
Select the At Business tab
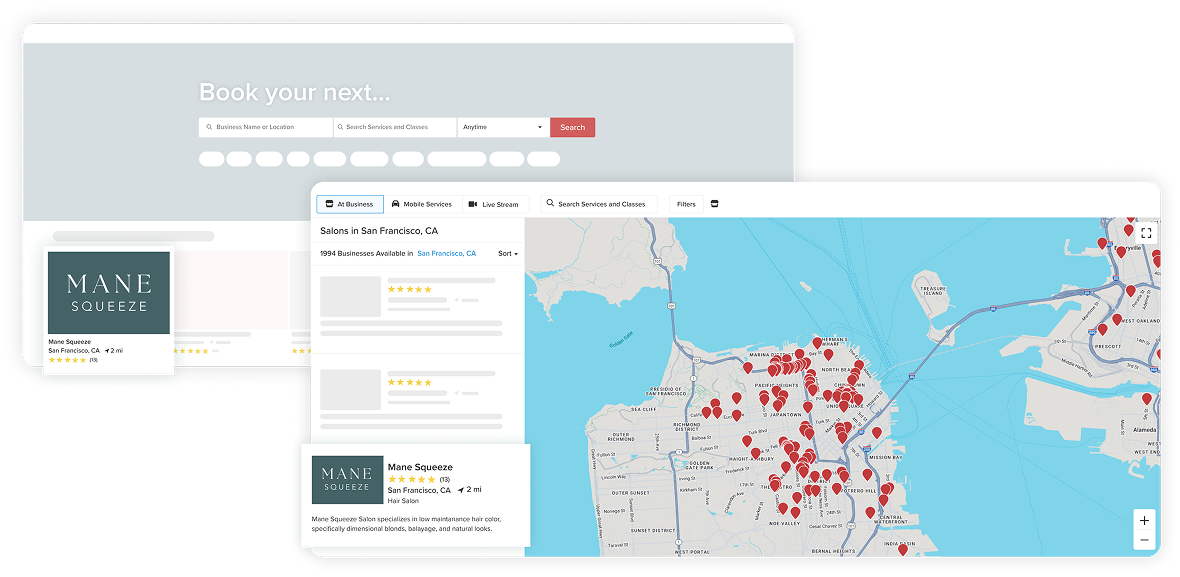coord(350,204)
